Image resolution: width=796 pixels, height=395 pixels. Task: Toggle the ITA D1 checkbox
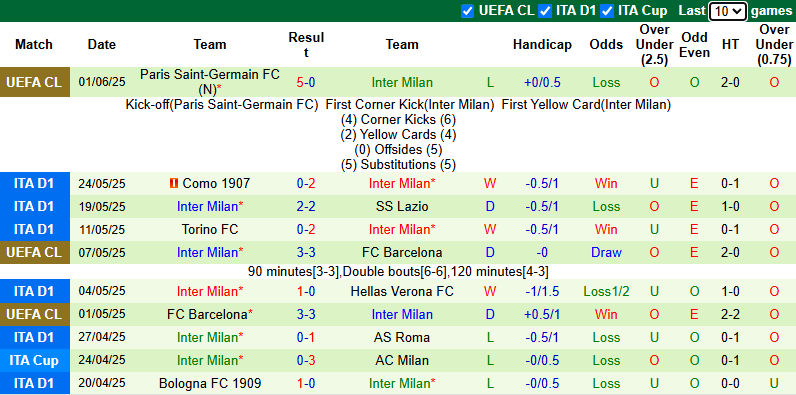click(x=545, y=11)
